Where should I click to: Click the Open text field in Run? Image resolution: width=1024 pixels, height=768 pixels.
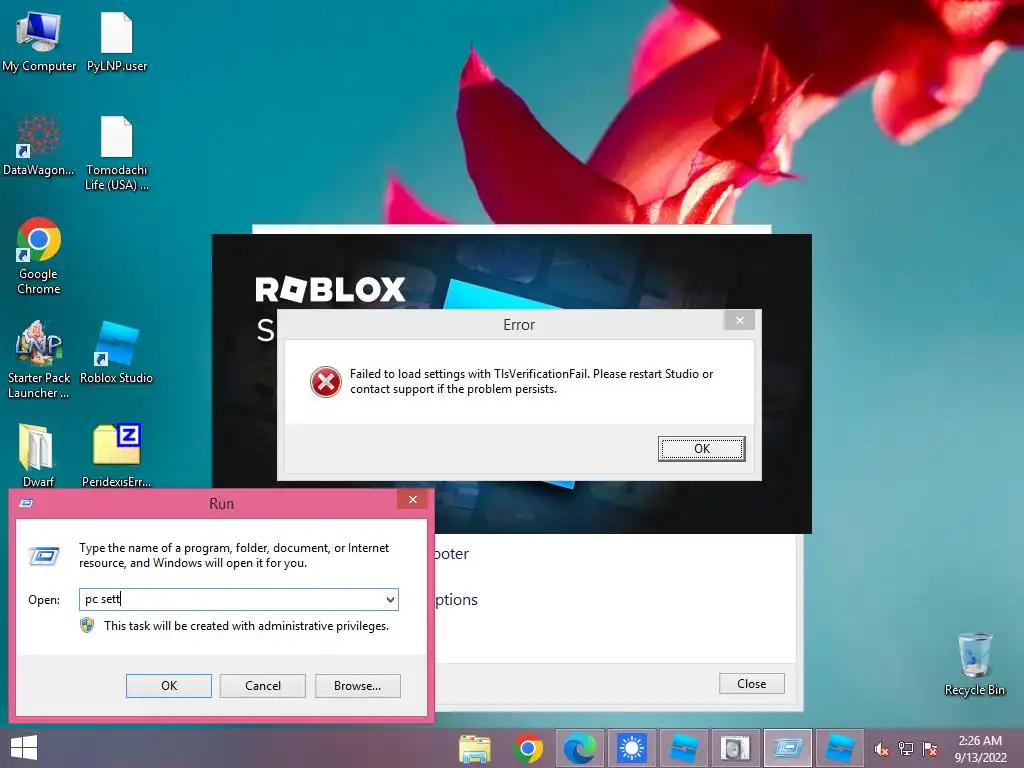tap(239, 600)
